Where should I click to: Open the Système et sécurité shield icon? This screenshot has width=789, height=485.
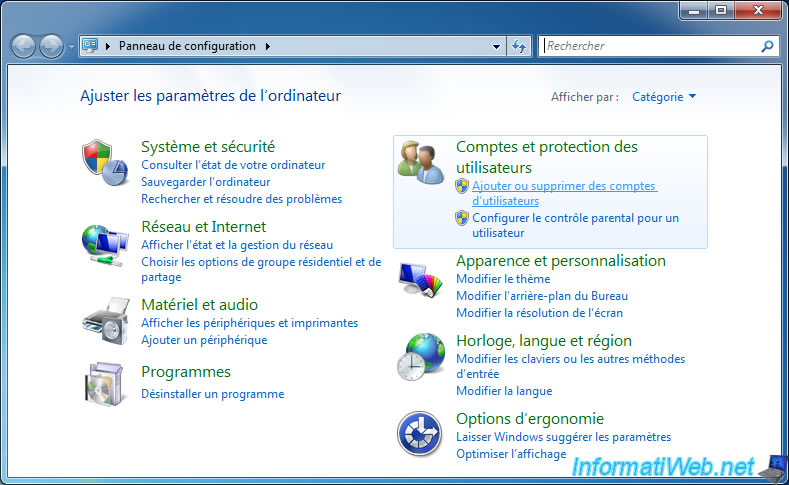coord(105,163)
